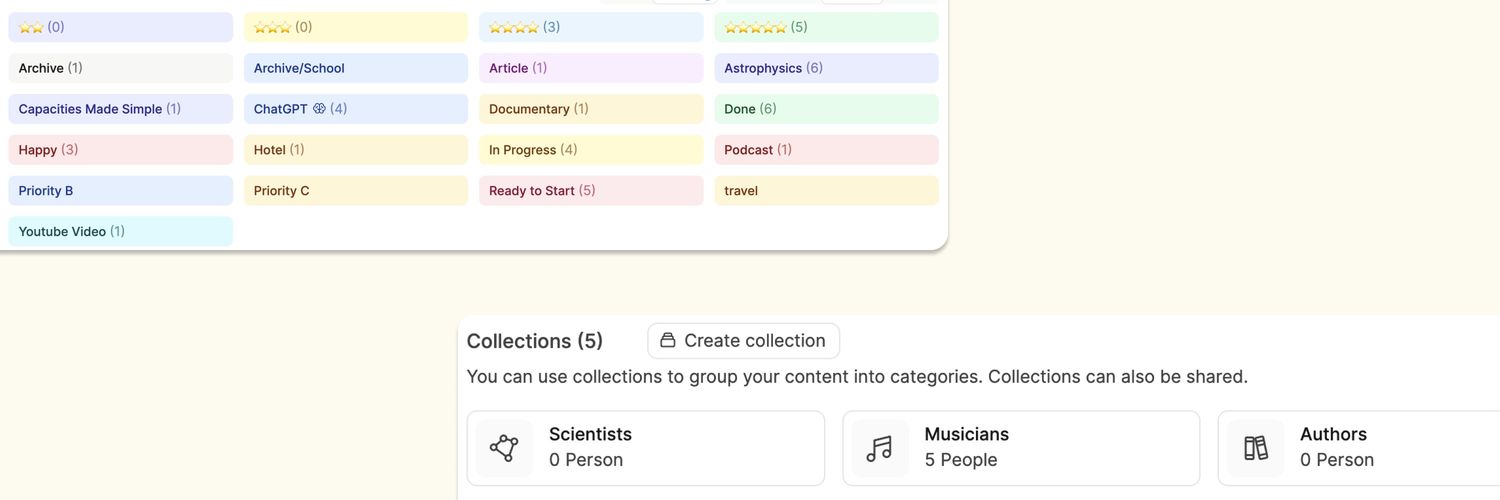Select the three-star rating tag
This screenshot has width=1500, height=500.
(355, 27)
